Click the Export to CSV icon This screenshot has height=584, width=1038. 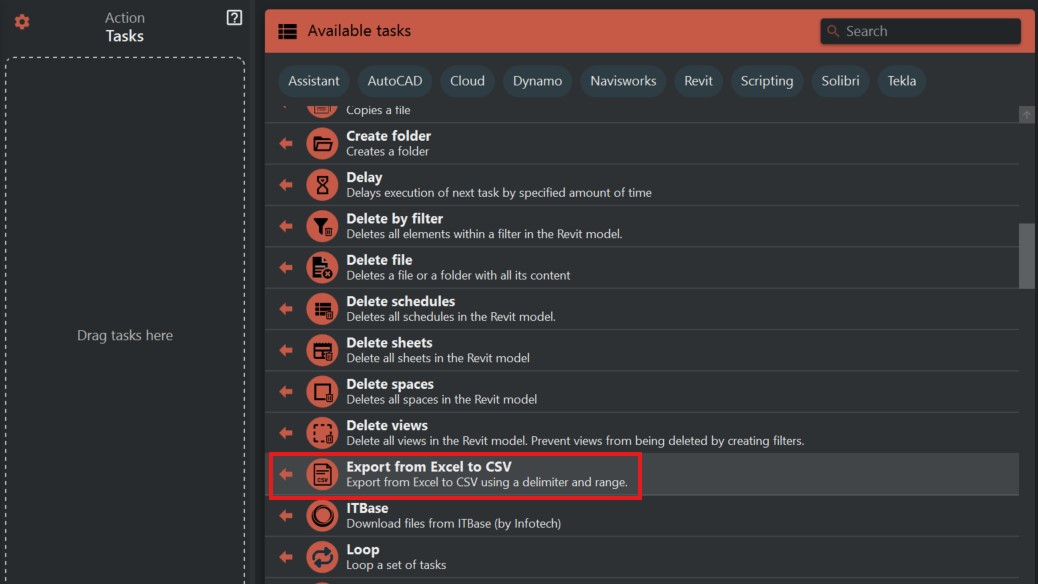pyautogui.click(x=322, y=474)
